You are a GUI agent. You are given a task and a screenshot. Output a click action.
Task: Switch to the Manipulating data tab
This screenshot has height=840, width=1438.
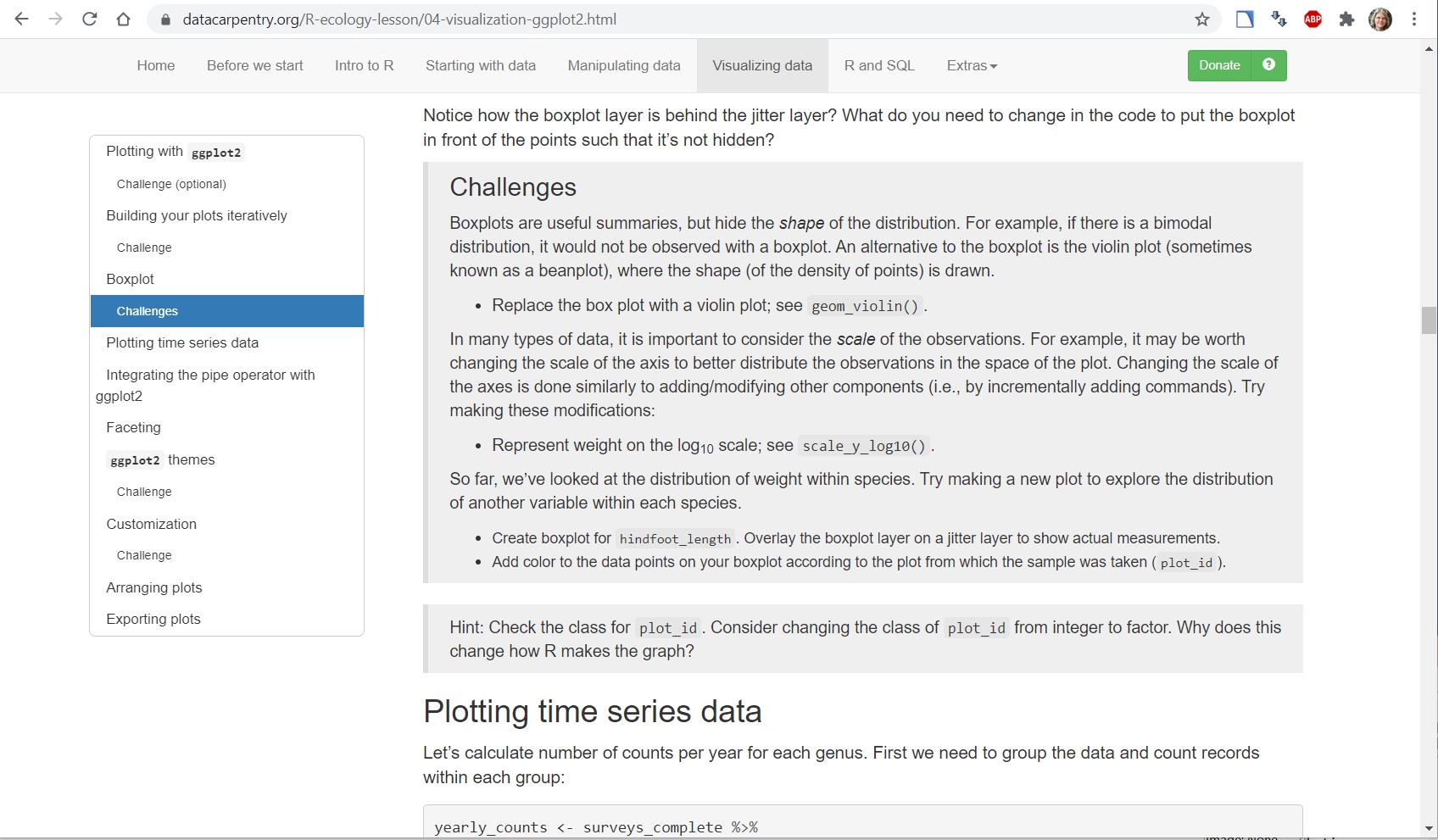[623, 65]
